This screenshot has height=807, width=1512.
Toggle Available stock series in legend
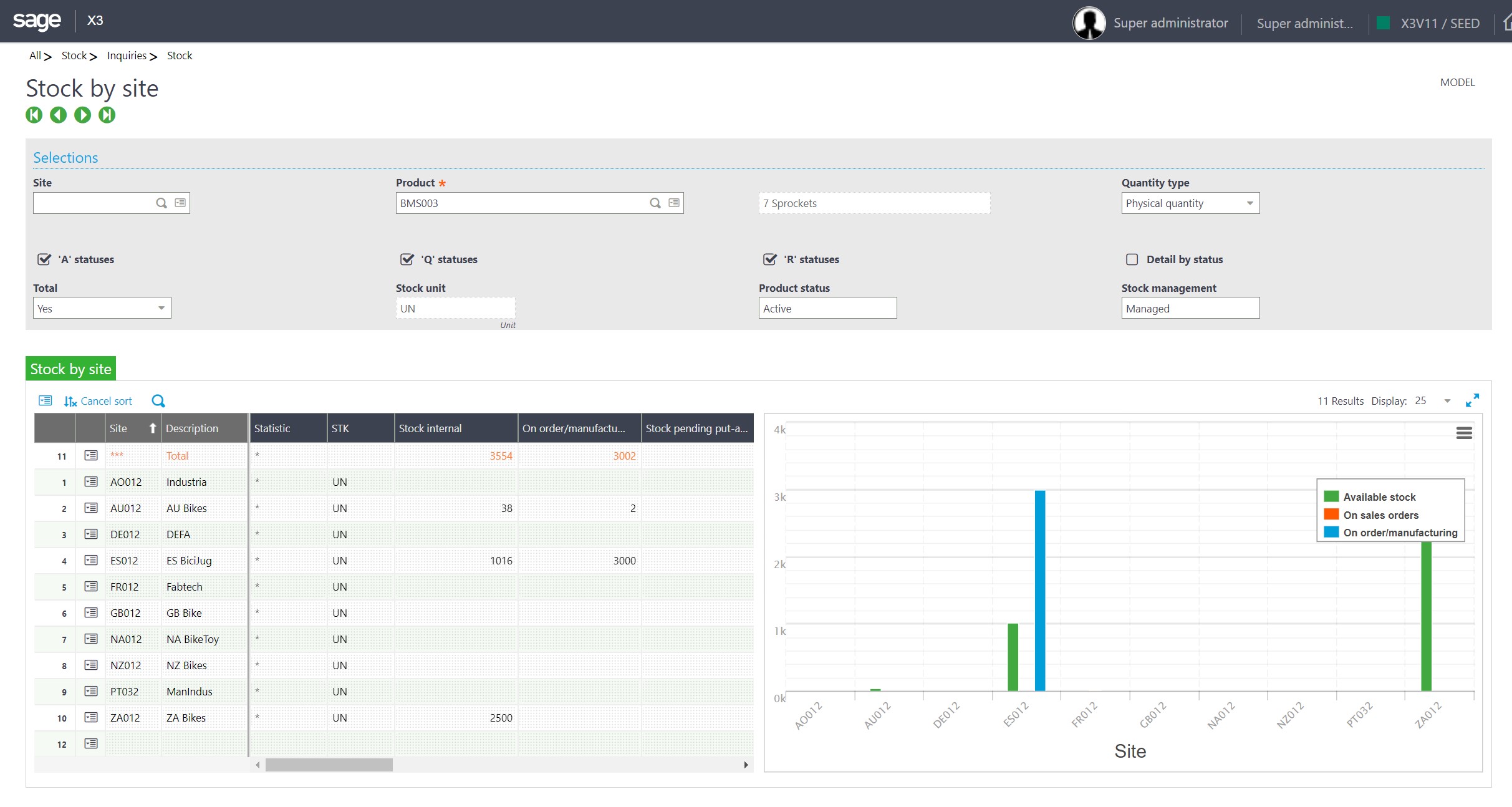pyautogui.click(x=1370, y=497)
